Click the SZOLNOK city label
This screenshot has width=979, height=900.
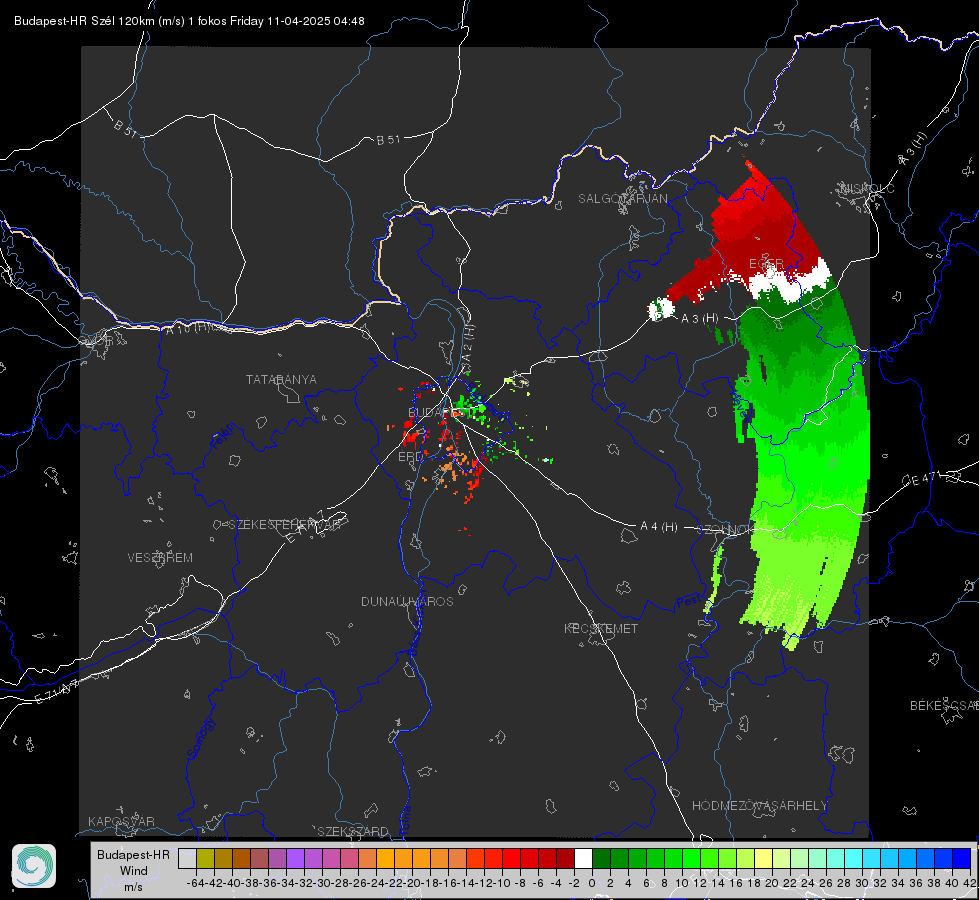[728, 530]
